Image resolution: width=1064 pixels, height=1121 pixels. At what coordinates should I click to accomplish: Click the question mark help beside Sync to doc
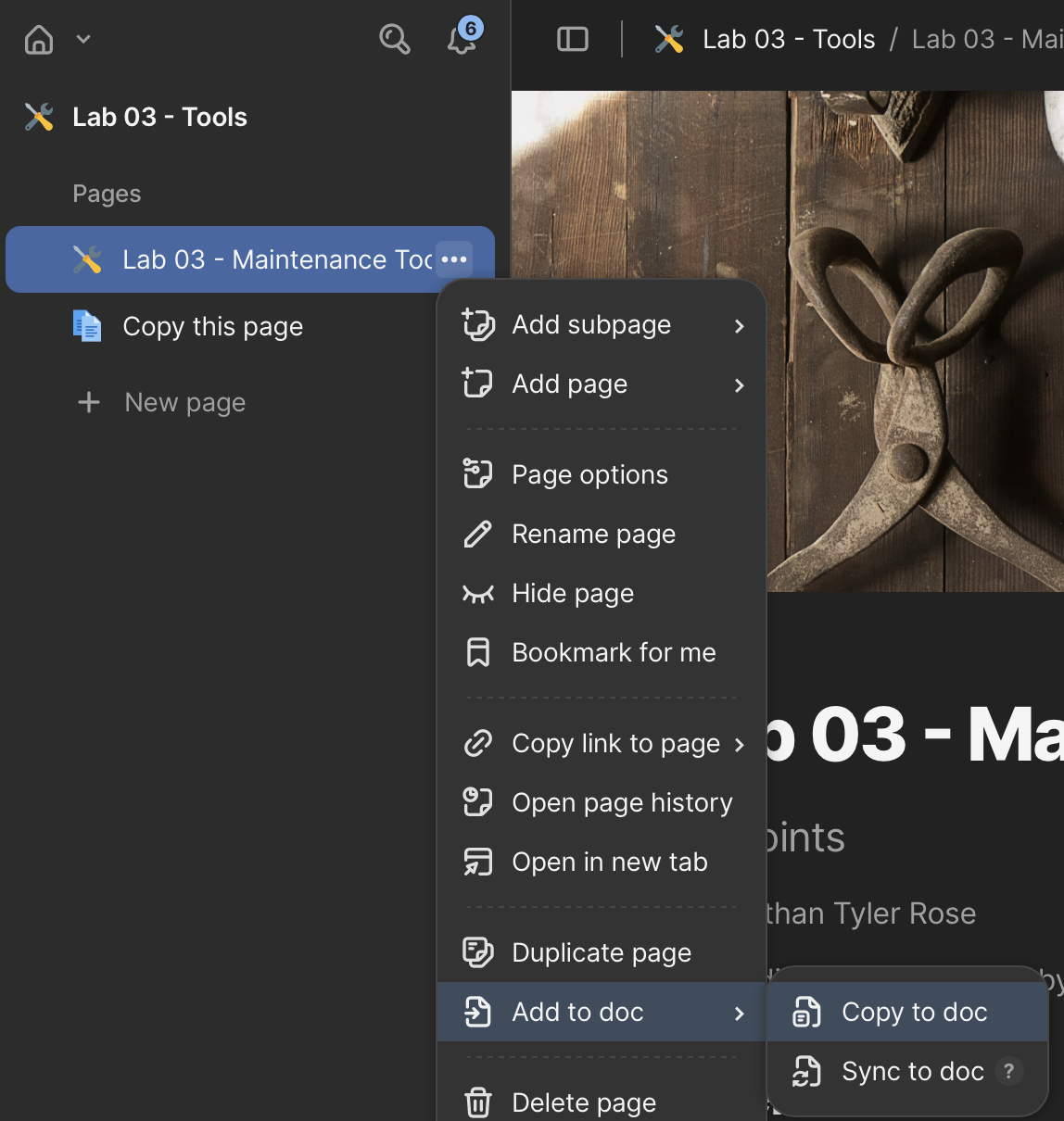click(x=1009, y=1071)
